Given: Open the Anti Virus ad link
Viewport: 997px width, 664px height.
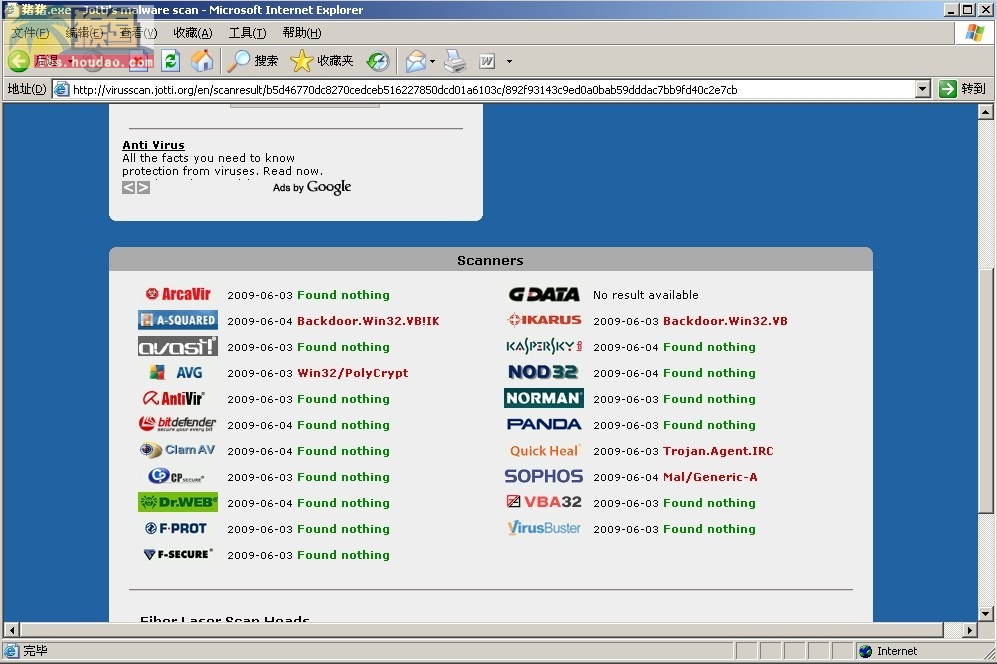Looking at the screenshot, I should point(153,145).
